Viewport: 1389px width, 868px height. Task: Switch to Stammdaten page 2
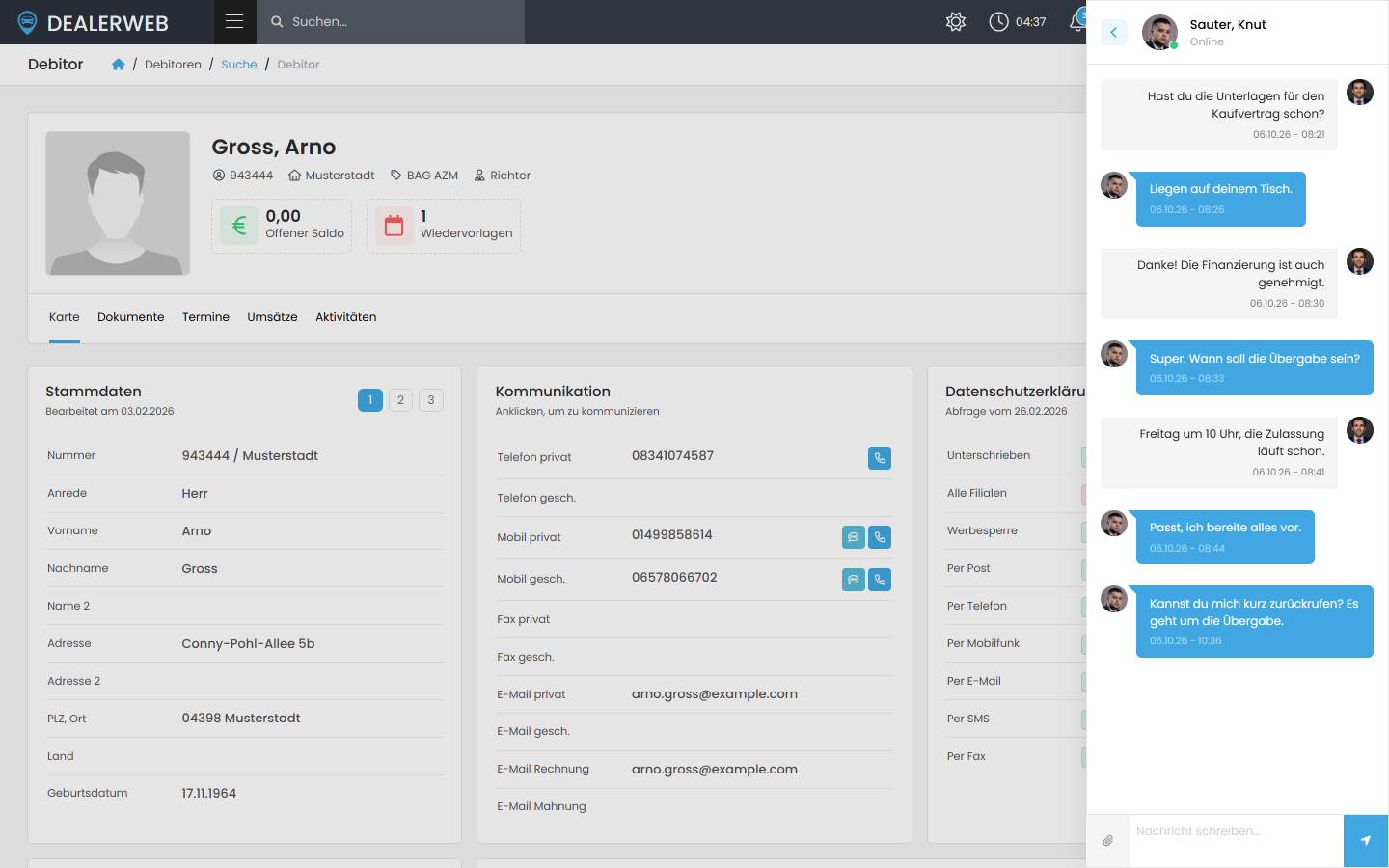400,400
